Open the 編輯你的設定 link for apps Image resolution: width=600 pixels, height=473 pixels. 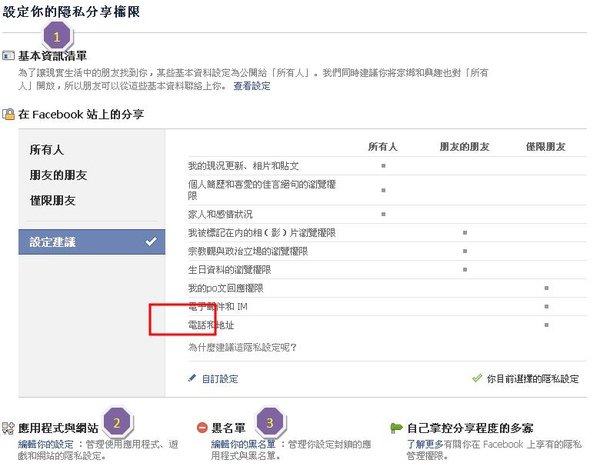(46, 444)
